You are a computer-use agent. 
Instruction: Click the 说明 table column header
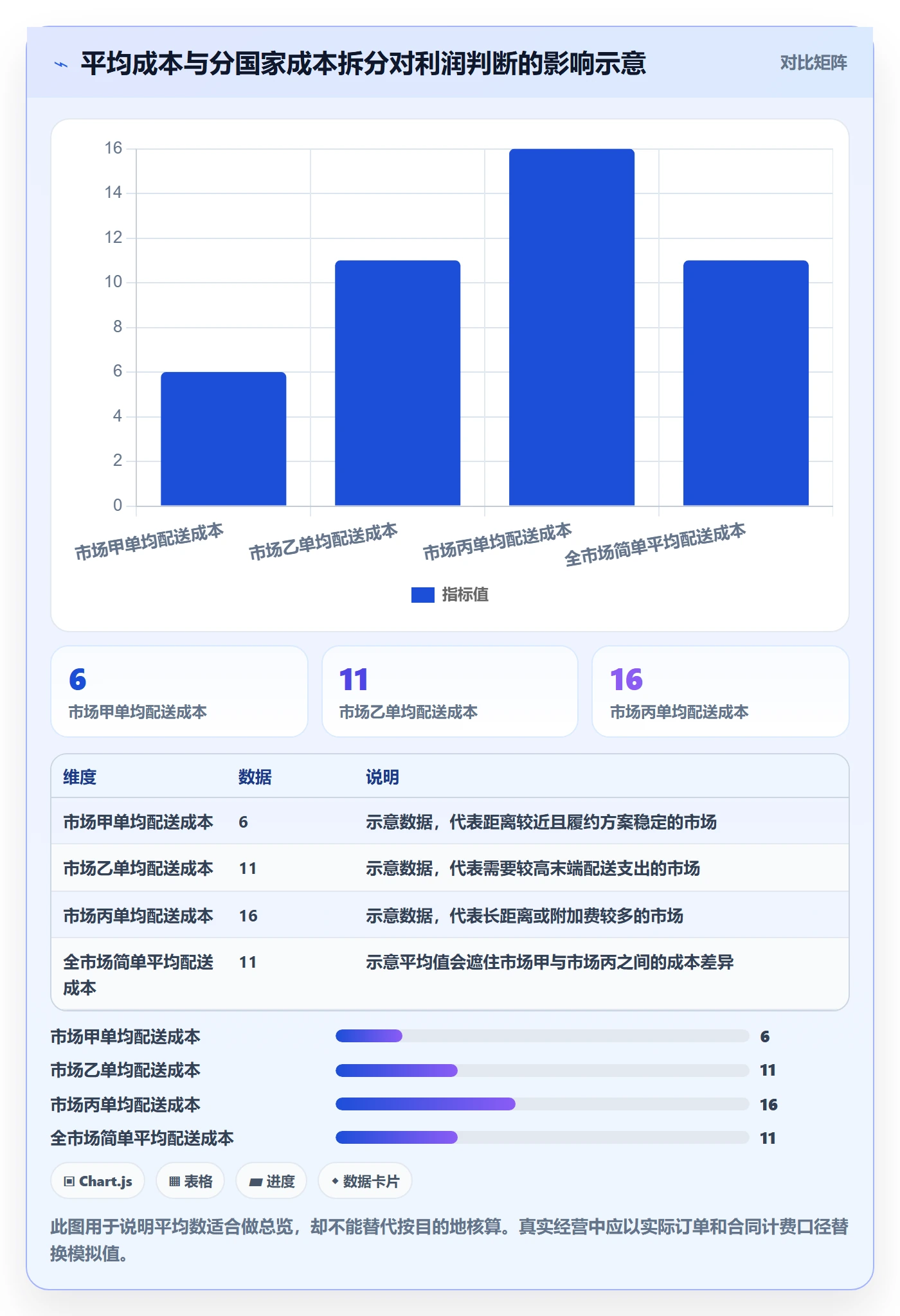pyautogui.click(x=382, y=777)
